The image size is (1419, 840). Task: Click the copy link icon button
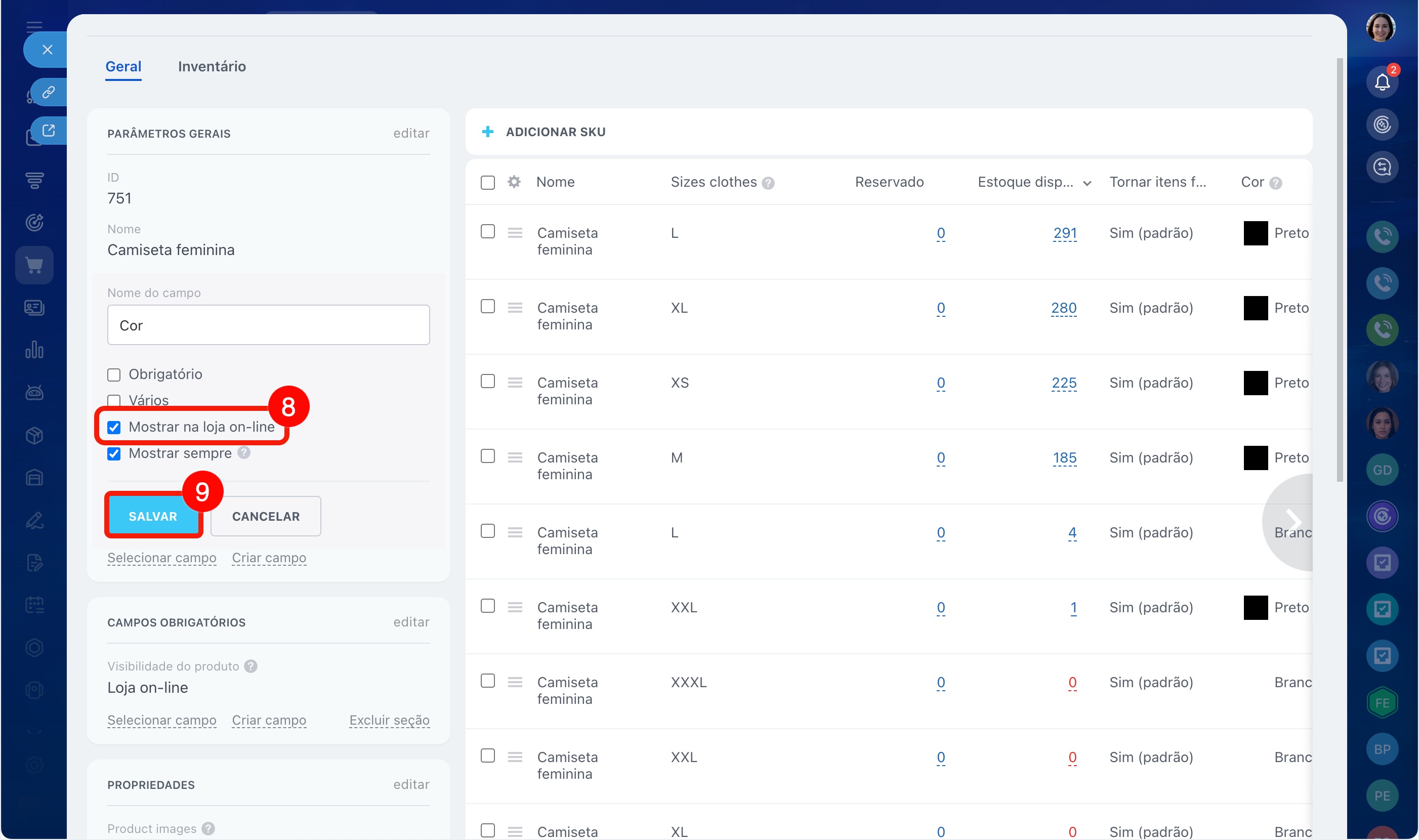pos(49,92)
